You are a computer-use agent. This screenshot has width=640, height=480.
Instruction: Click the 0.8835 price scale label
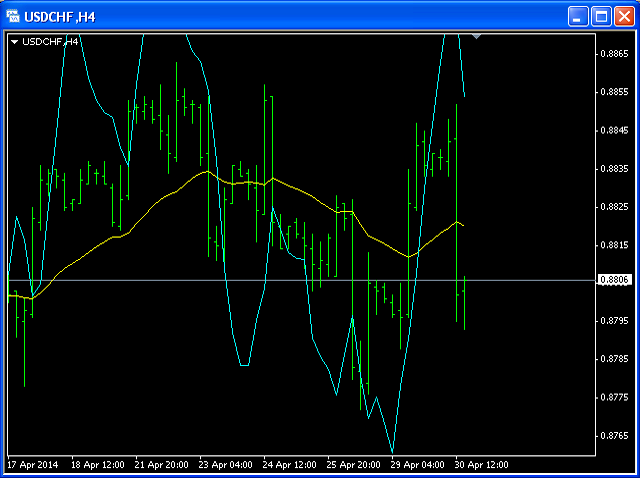[614, 169]
